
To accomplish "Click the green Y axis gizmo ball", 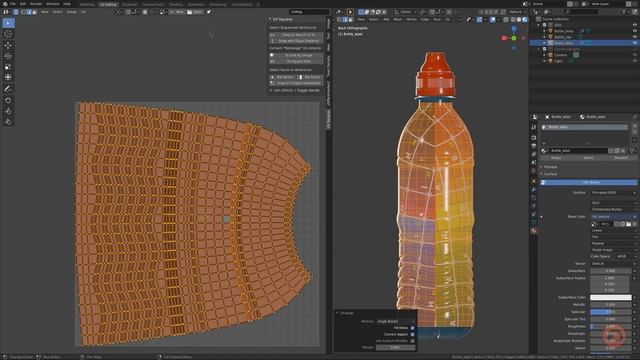I will (x=514, y=38).
